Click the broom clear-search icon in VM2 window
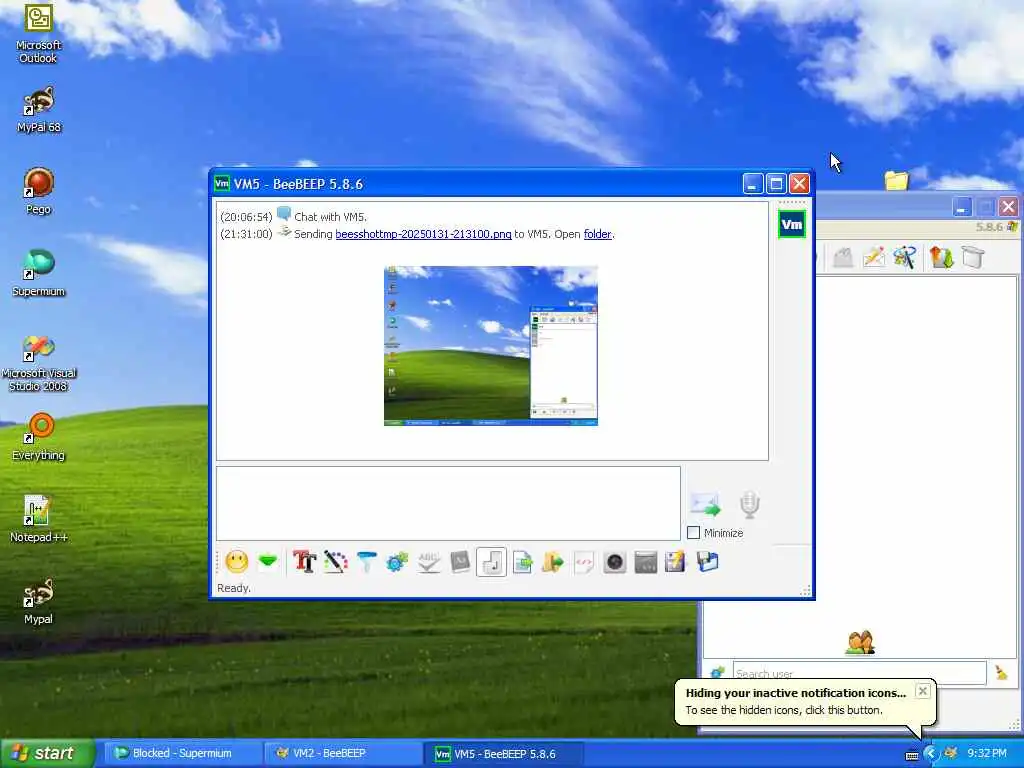 point(1001,673)
